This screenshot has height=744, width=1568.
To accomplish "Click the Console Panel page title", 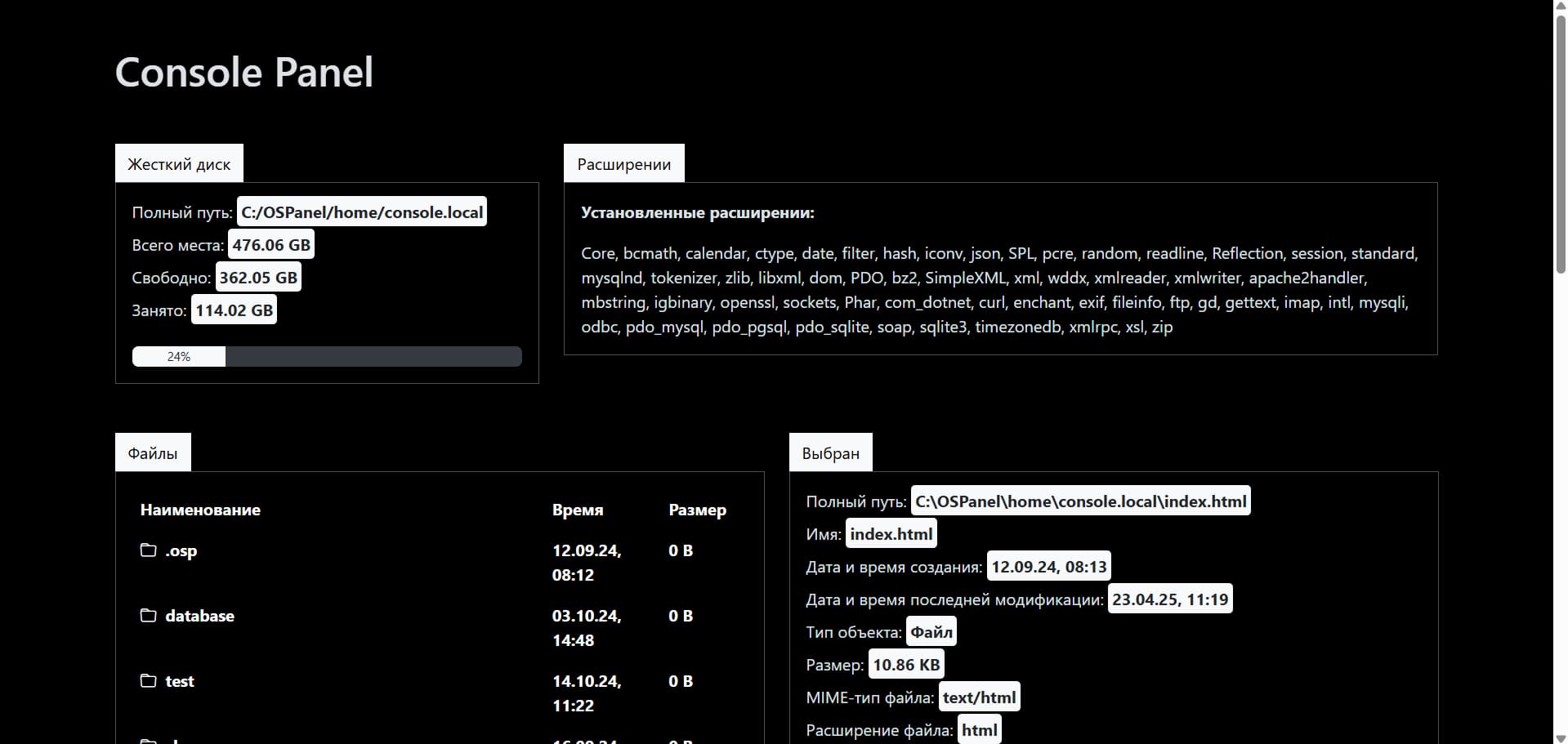I will (x=243, y=73).
